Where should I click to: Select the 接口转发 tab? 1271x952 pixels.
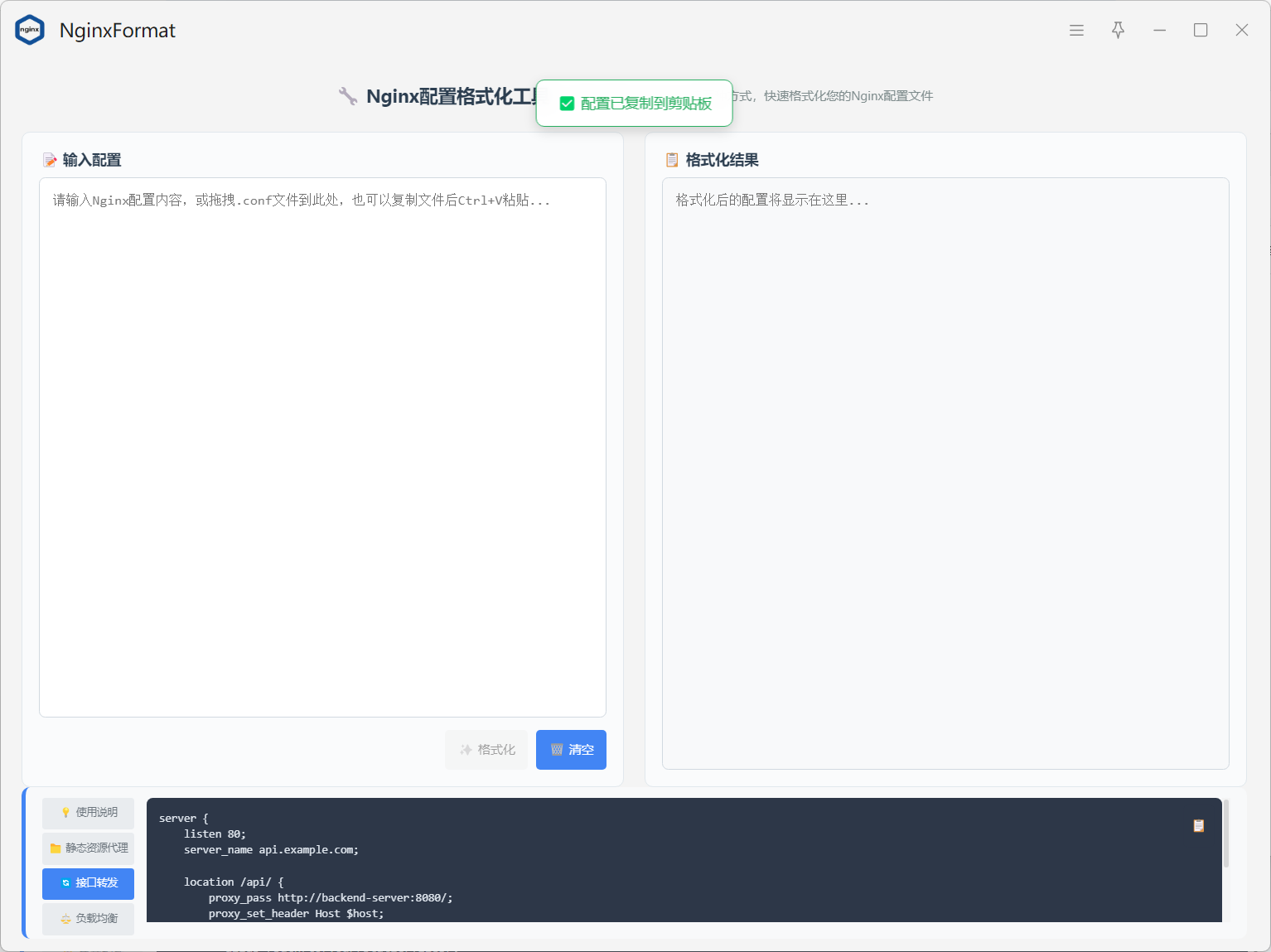[88, 883]
